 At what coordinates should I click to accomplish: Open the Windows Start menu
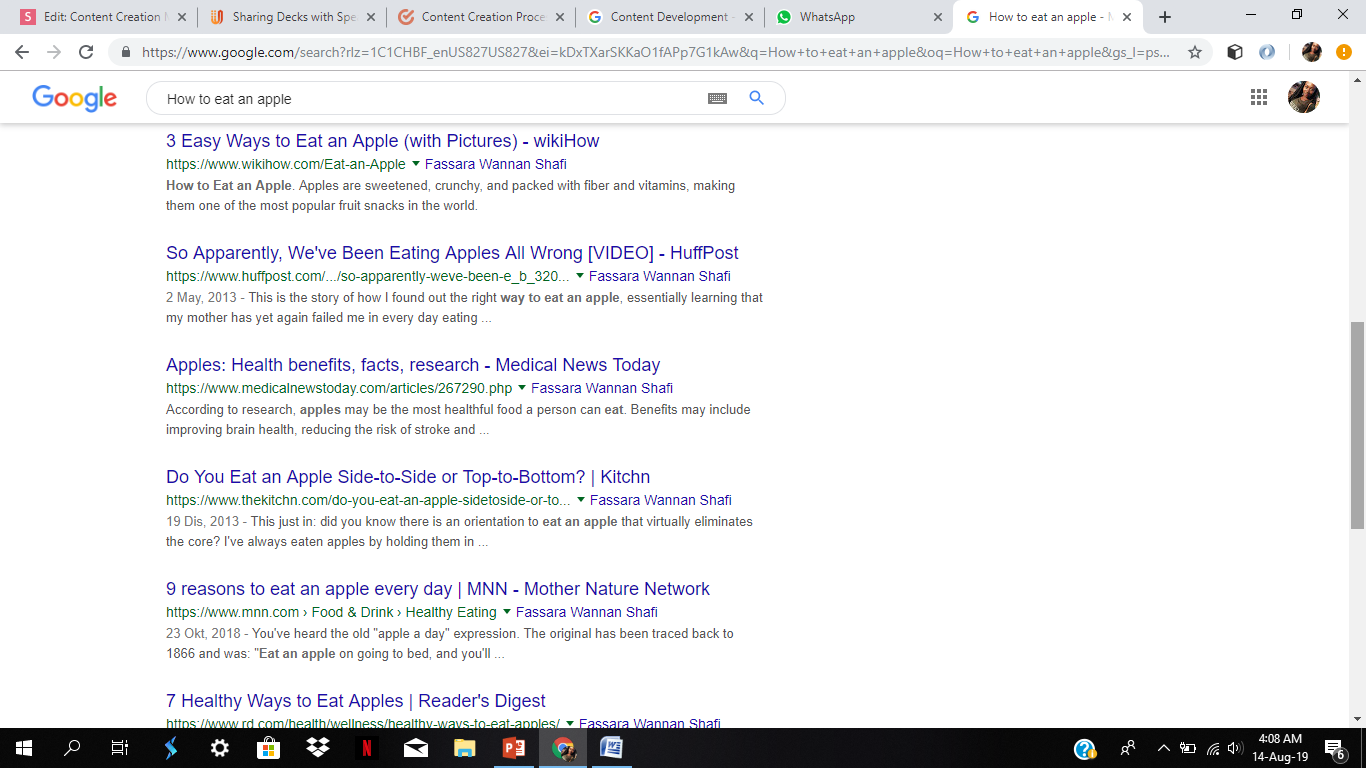(x=24, y=748)
